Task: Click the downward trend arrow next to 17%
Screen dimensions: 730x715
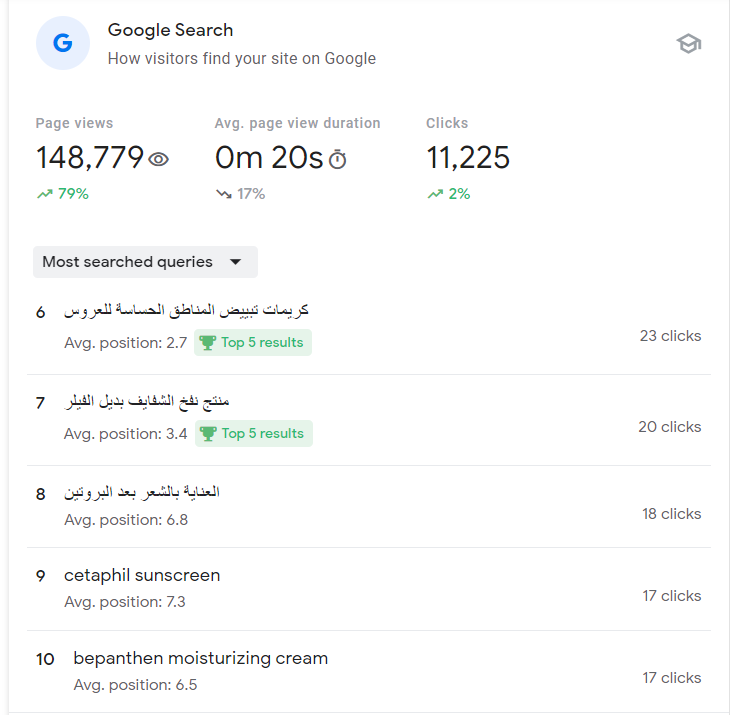Action: (223, 194)
